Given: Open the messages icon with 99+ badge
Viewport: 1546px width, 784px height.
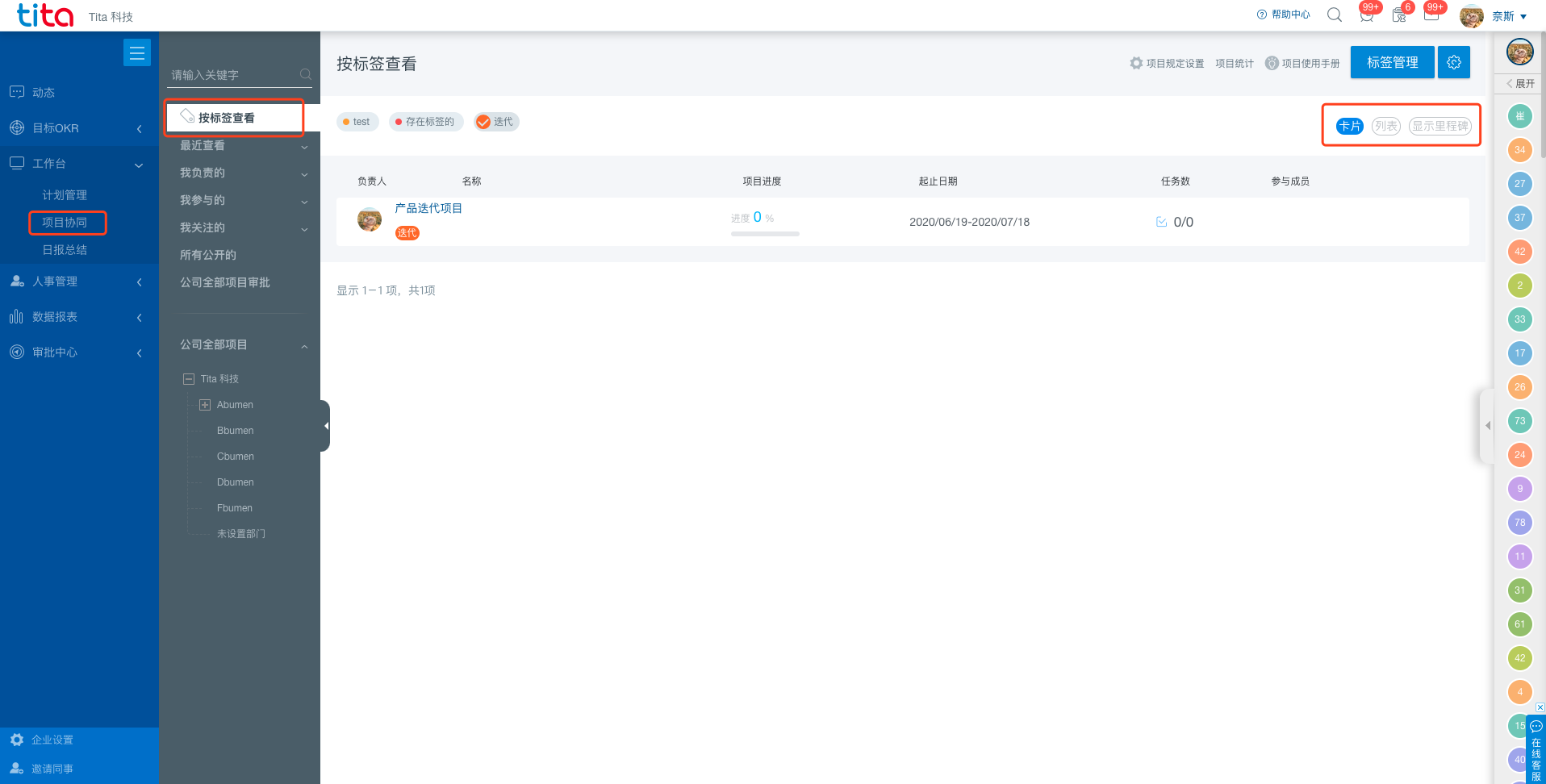Looking at the screenshot, I should click(x=1432, y=14).
